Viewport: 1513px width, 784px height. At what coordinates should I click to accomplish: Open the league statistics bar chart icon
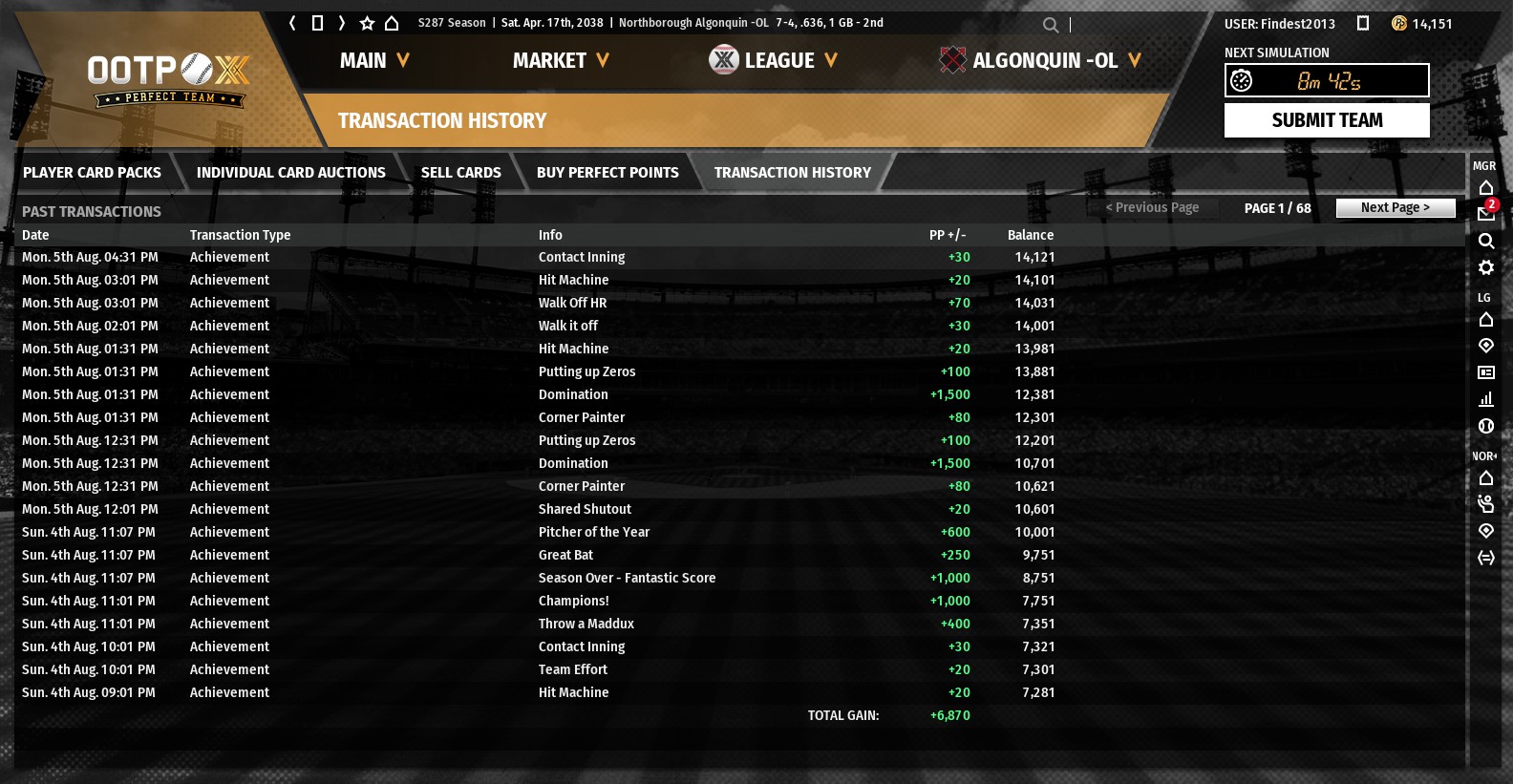coord(1486,399)
